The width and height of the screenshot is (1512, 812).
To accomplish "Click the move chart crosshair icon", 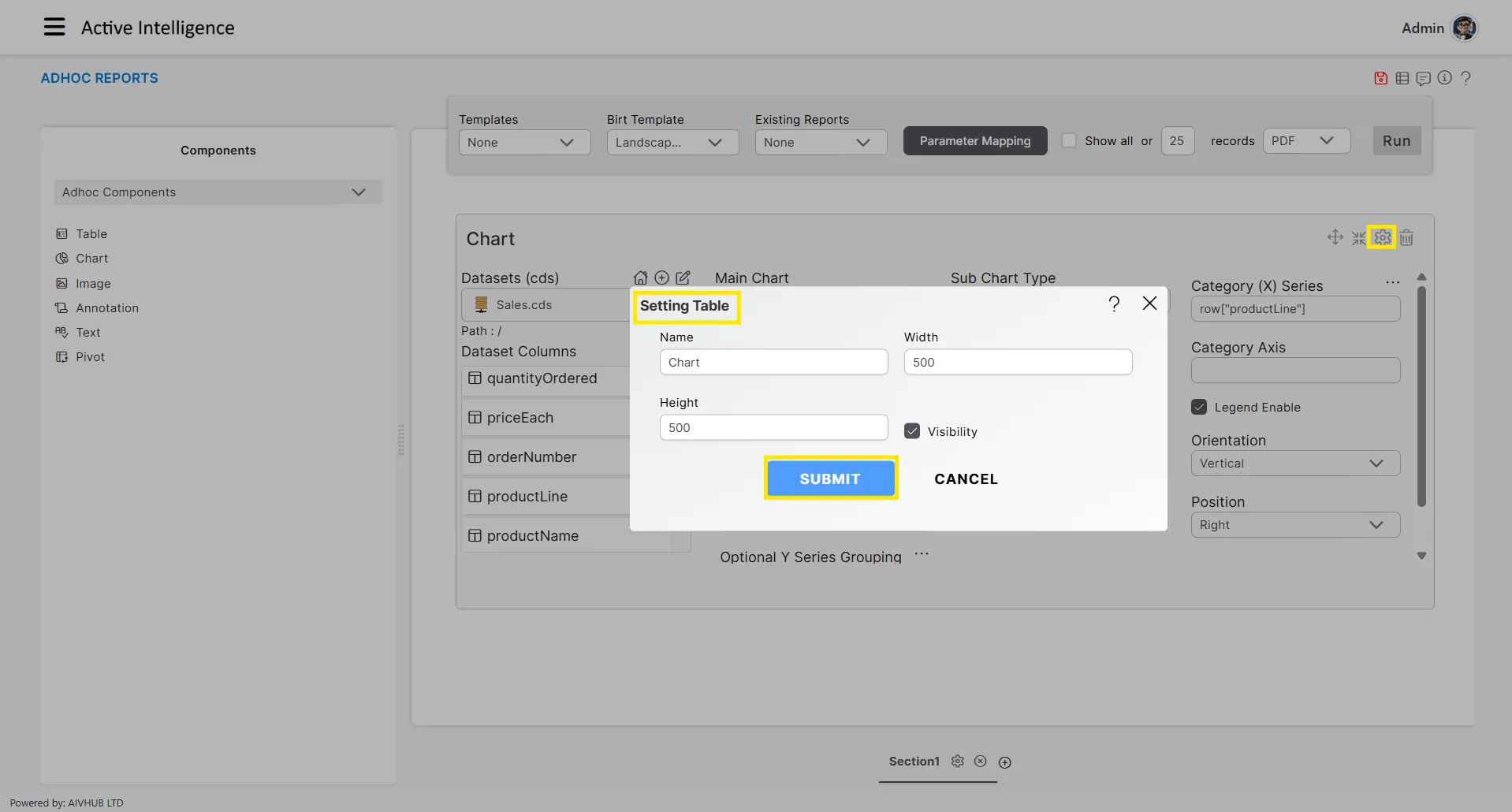I will [1335, 237].
